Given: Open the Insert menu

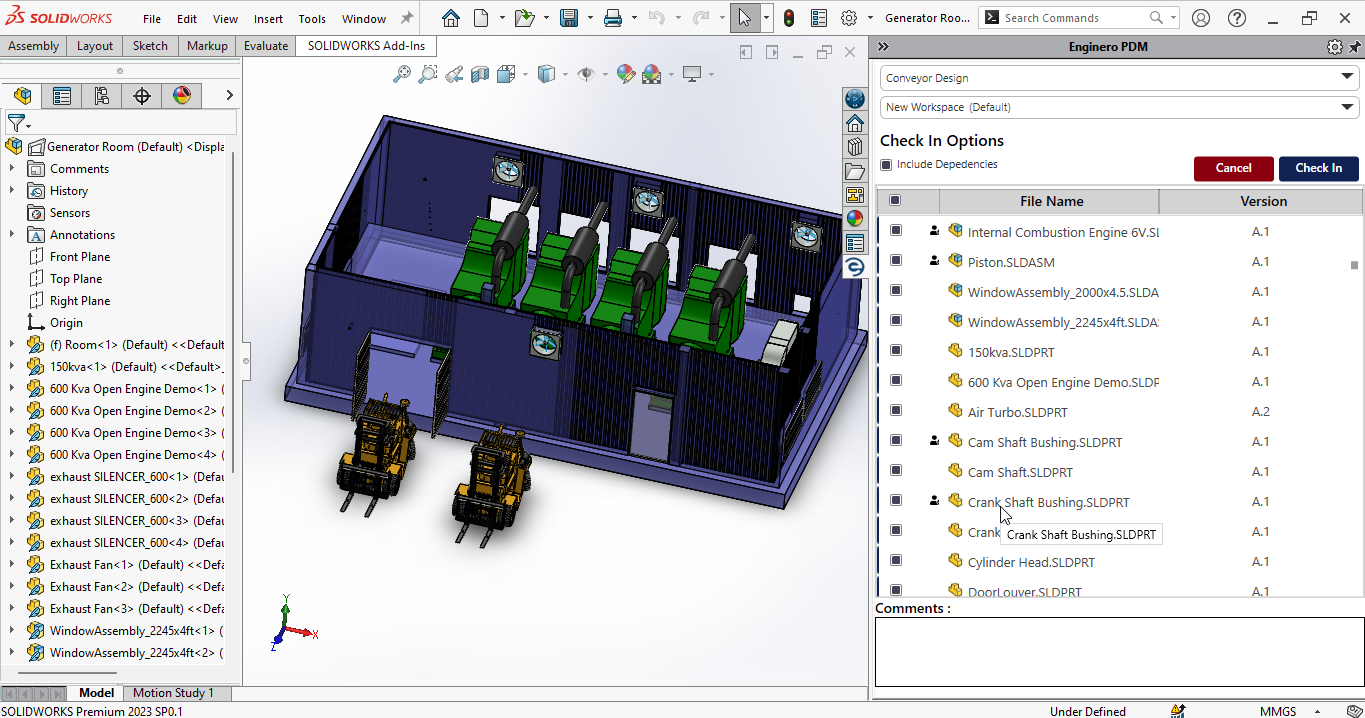Looking at the screenshot, I should [x=268, y=19].
